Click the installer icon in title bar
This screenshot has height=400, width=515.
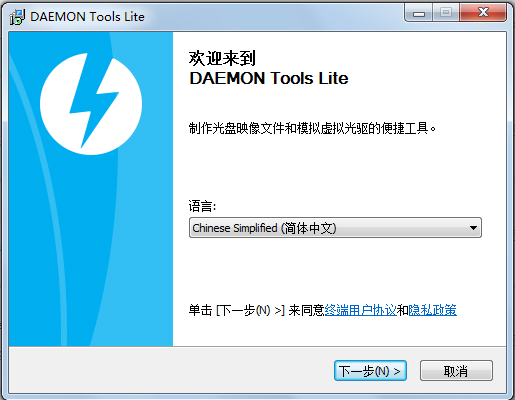[17, 17]
